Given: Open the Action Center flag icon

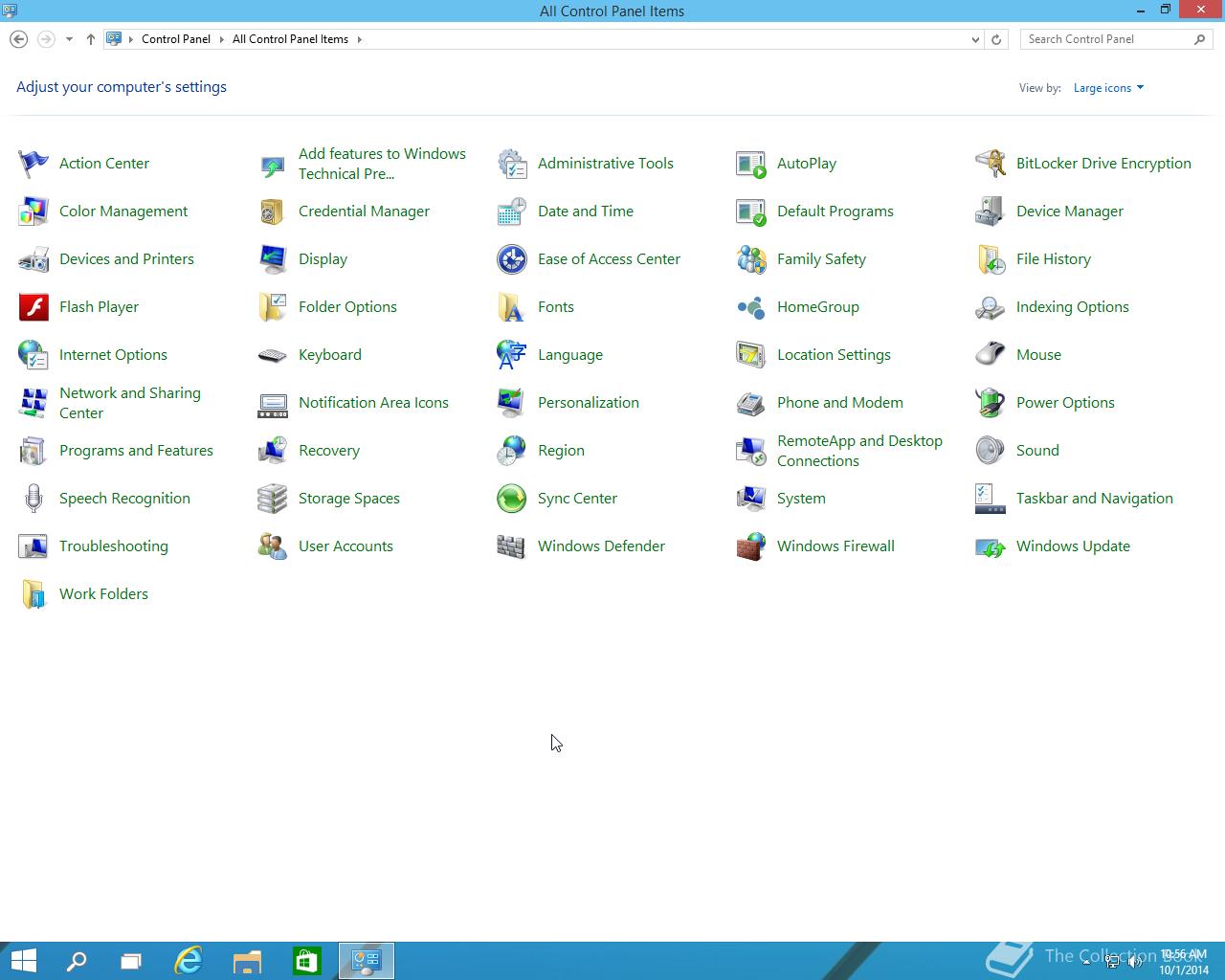Looking at the screenshot, I should click(33, 164).
